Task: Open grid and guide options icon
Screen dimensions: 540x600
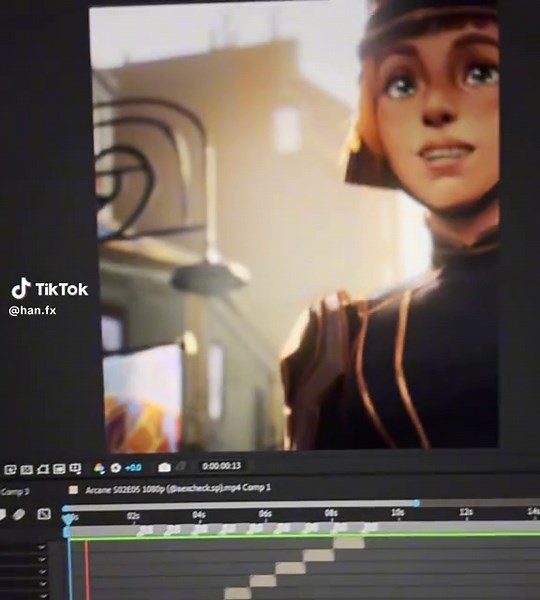Action: [75, 469]
